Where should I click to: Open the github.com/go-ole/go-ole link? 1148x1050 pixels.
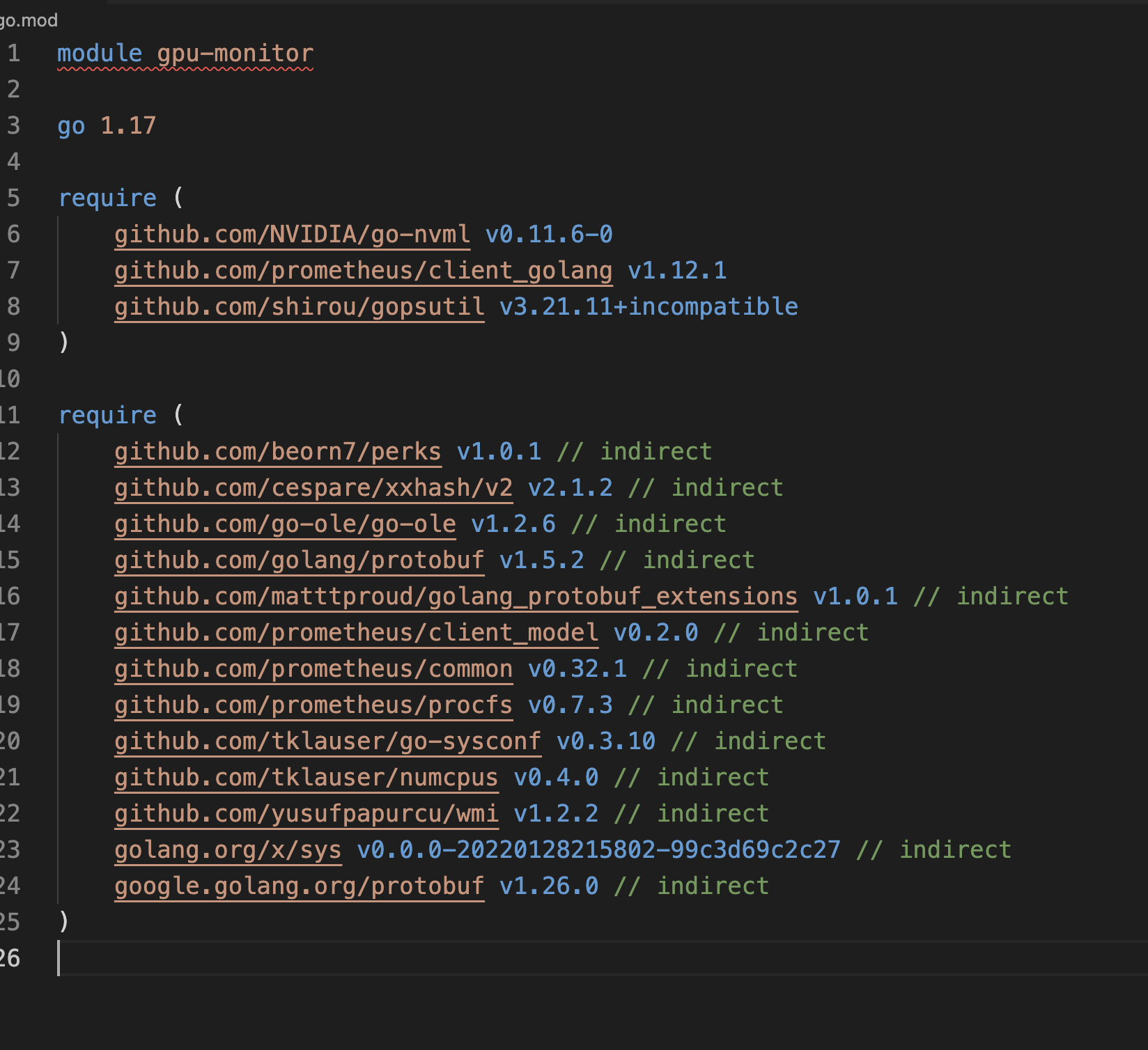(x=286, y=524)
